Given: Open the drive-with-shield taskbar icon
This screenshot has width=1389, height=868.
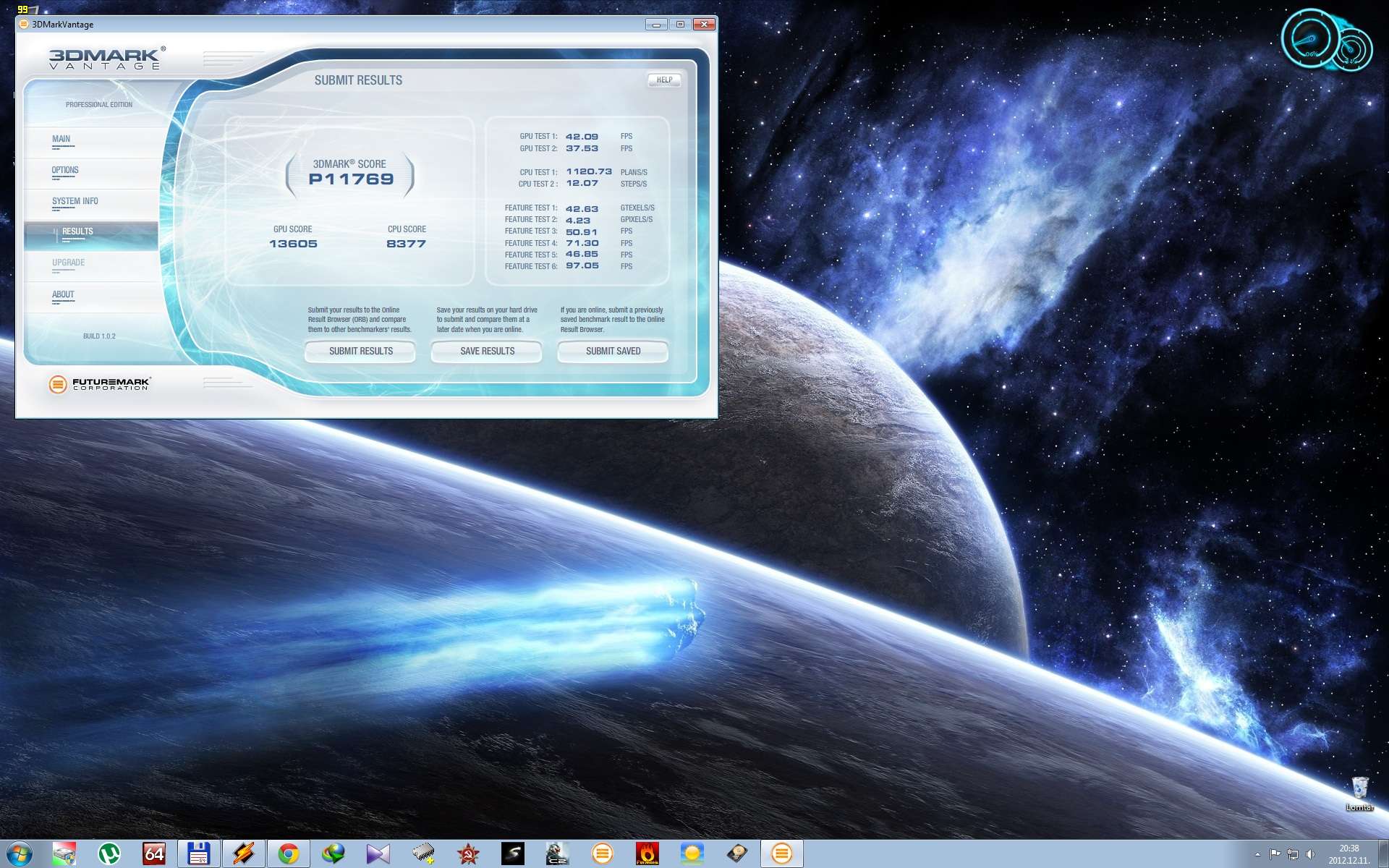Looking at the screenshot, I should click(x=64, y=854).
